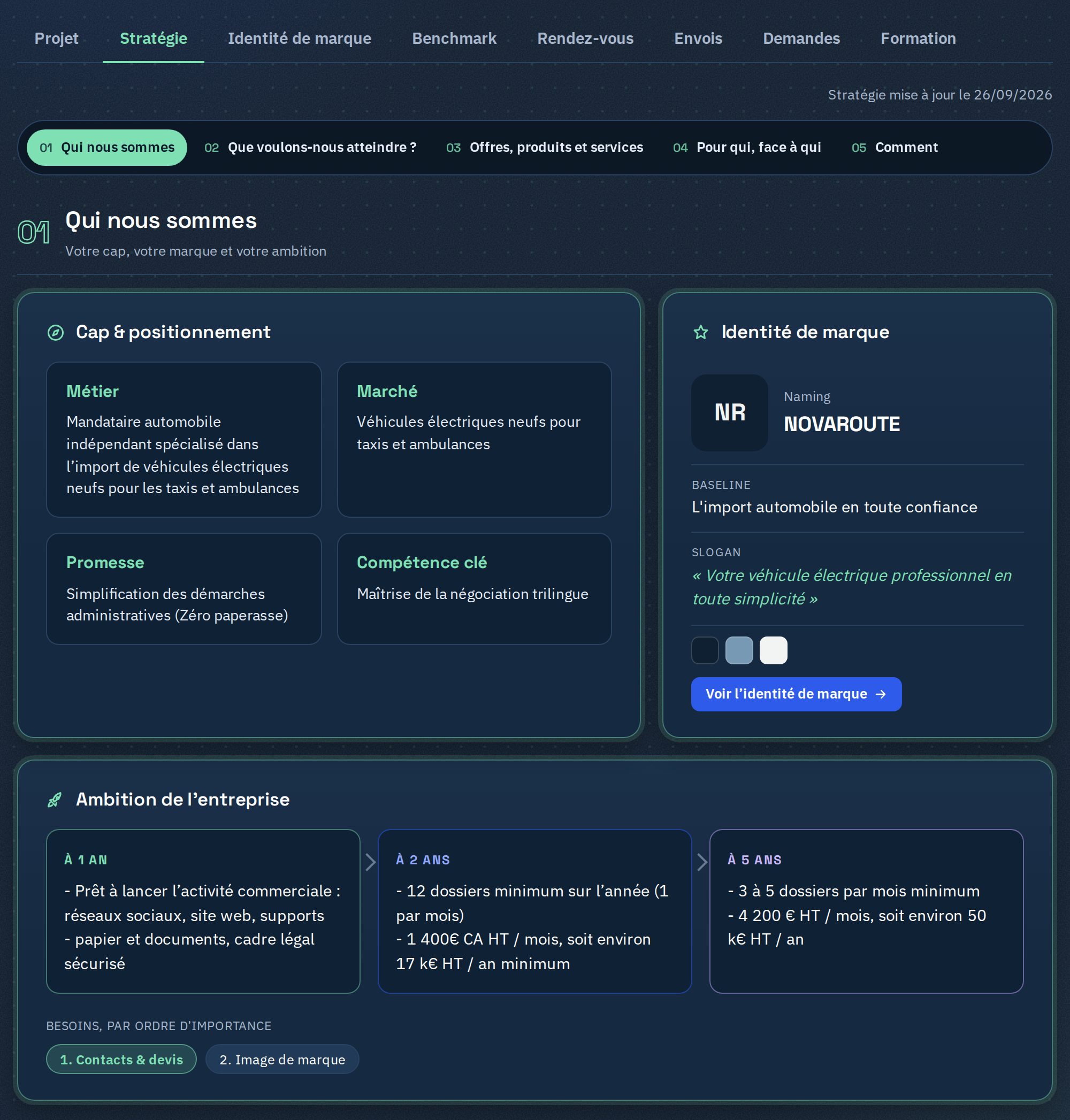Jump to step 02 Que voulons-nous atteindre ?
The width and height of the screenshot is (1070, 1120).
[310, 148]
